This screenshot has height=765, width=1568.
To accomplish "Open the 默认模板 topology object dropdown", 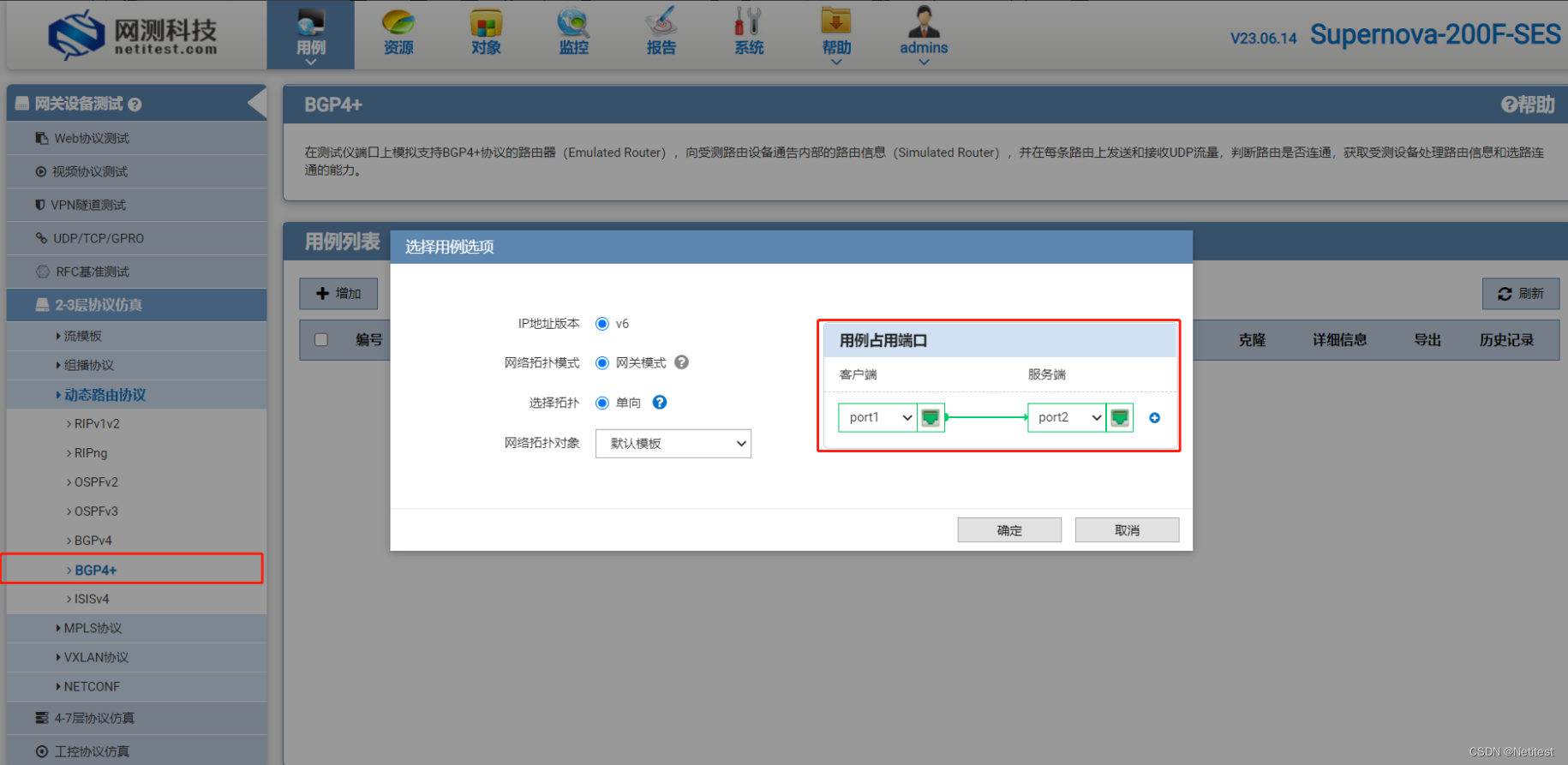I will pos(673,444).
